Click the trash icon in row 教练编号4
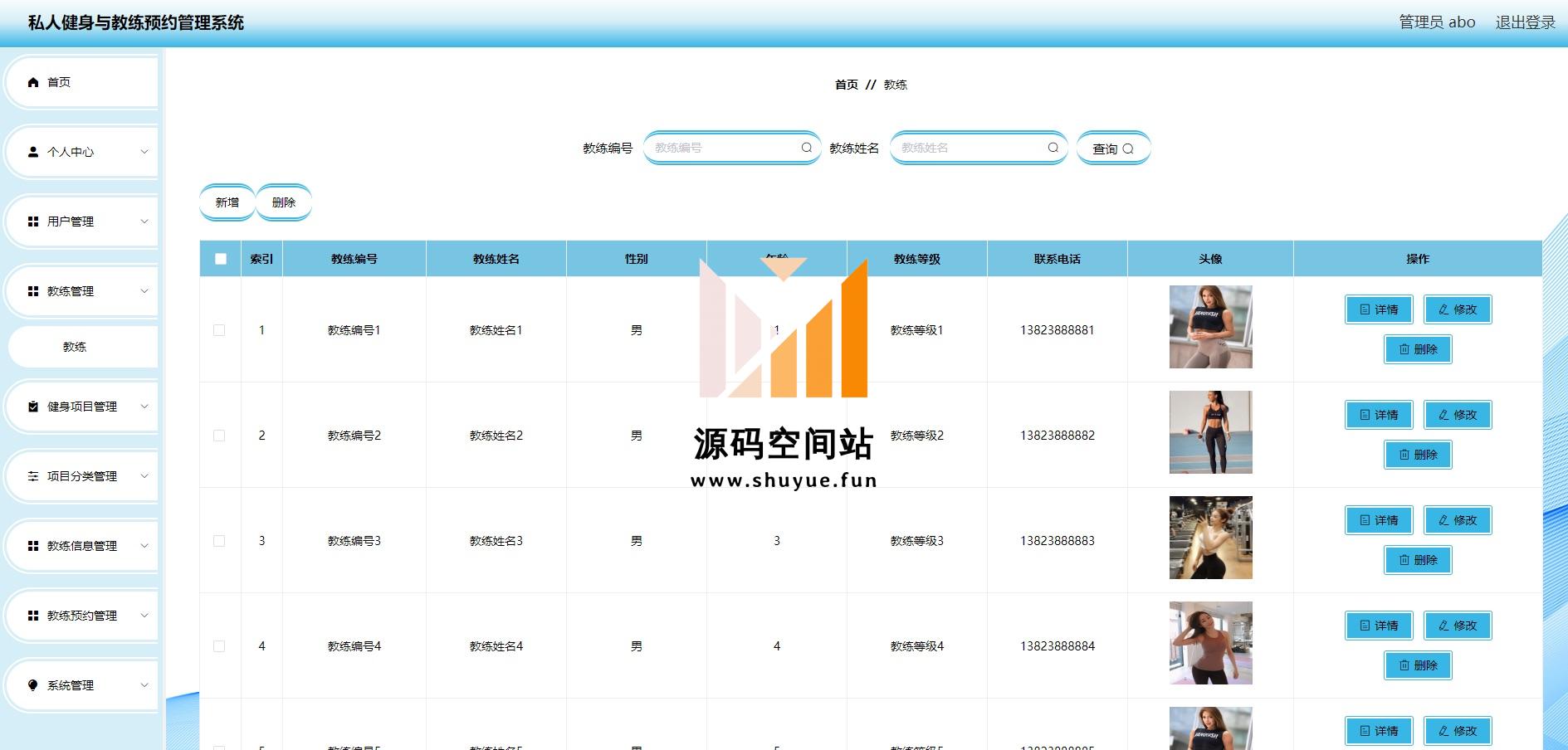 pyautogui.click(x=1404, y=665)
